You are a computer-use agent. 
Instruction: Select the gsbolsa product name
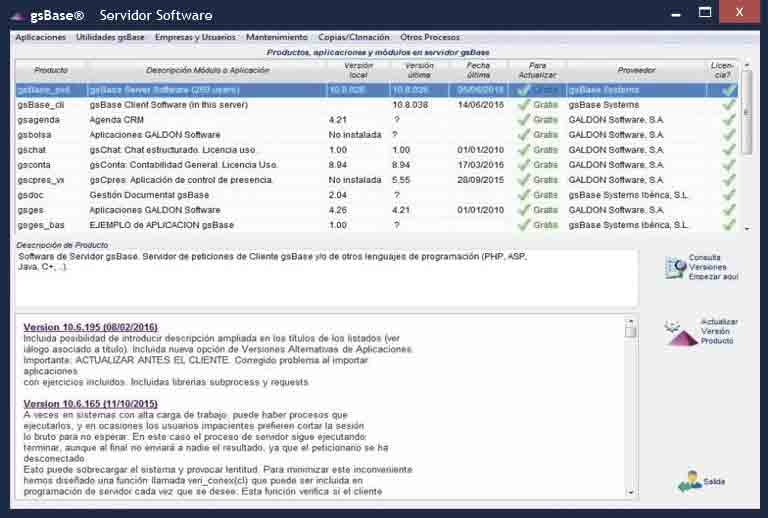pyautogui.click(x=34, y=135)
